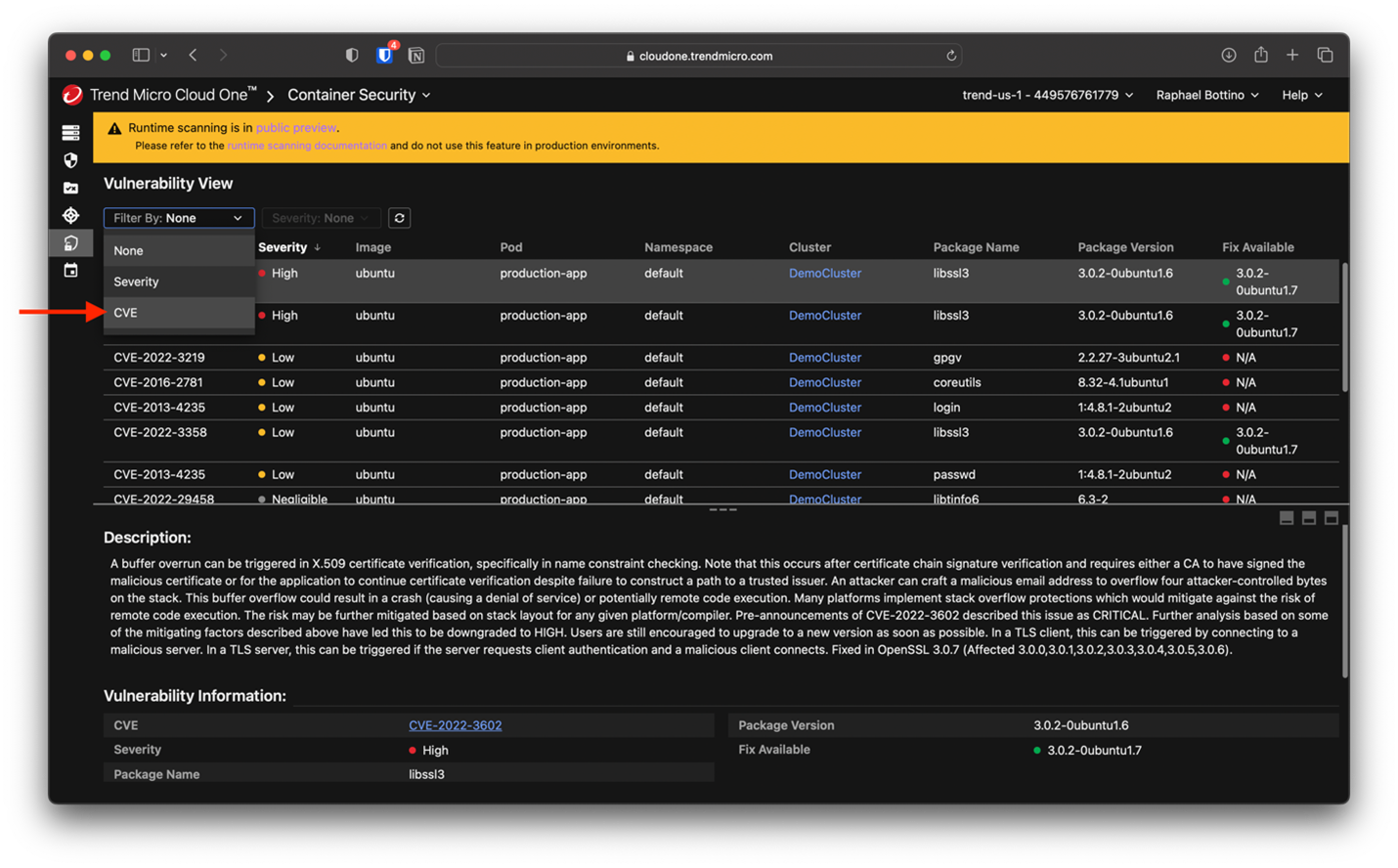The width and height of the screenshot is (1398, 868).
Task: Choose CVE in the Filter By list
Action: coord(125,313)
